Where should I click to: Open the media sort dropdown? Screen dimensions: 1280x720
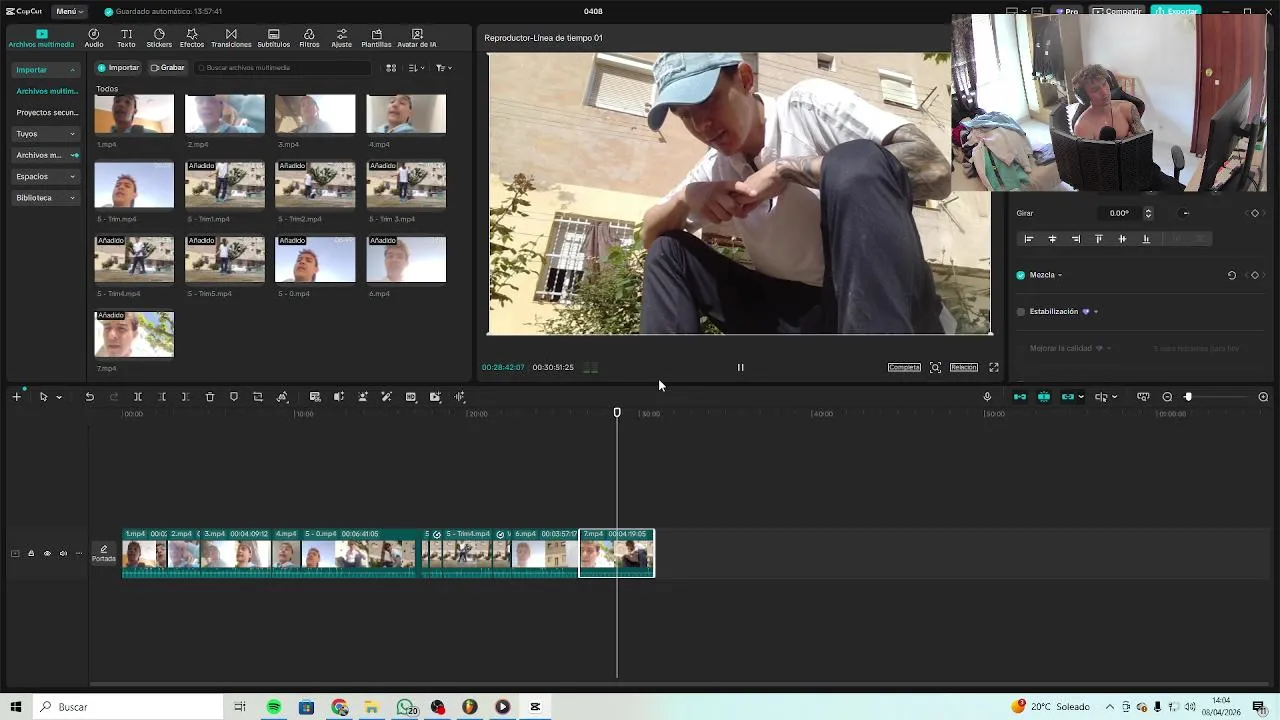417,68
